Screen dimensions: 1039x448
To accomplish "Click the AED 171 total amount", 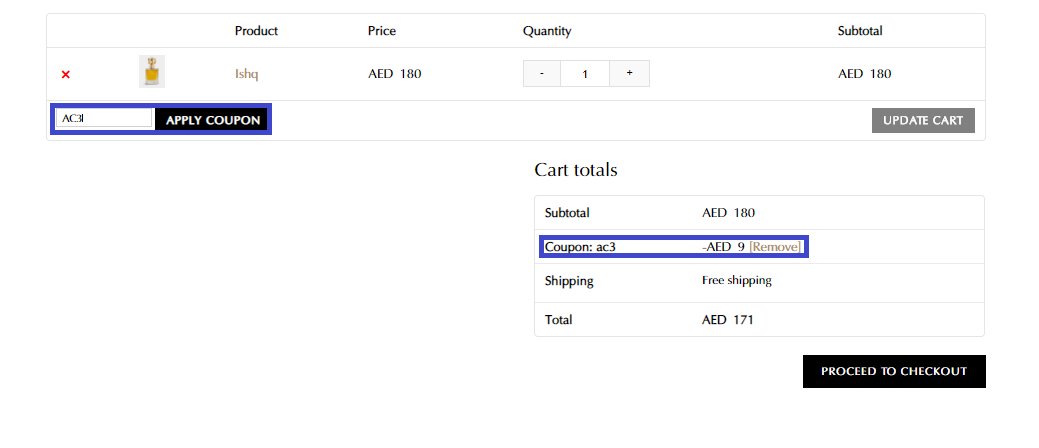I will pos(728,320).
